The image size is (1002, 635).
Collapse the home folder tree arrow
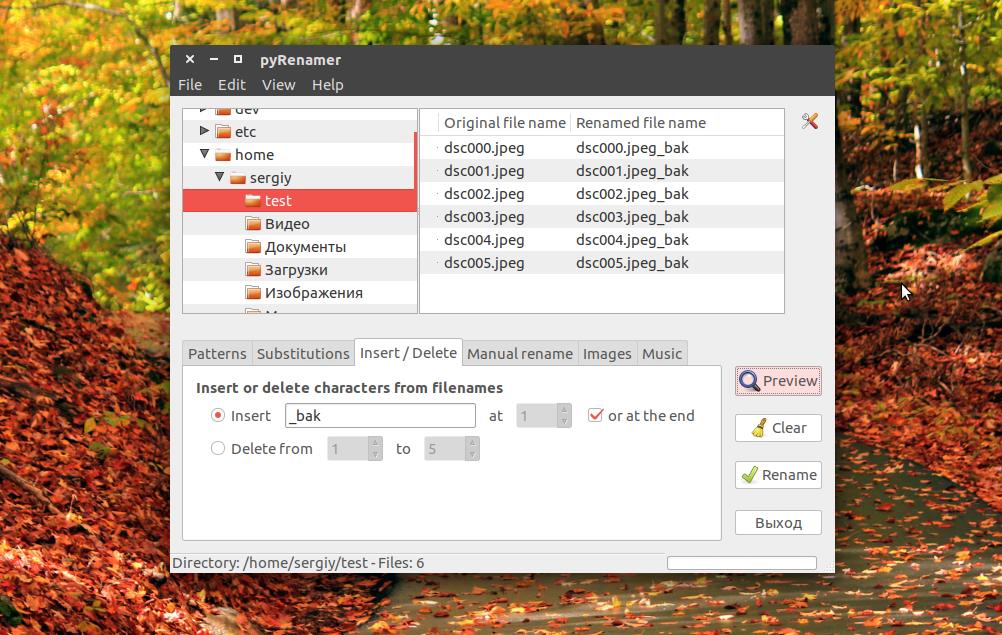[x=204, y=154]
